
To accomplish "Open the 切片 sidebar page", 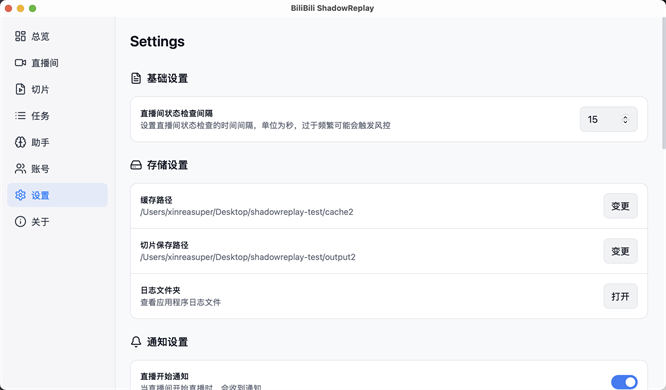I will coord(57,89).
